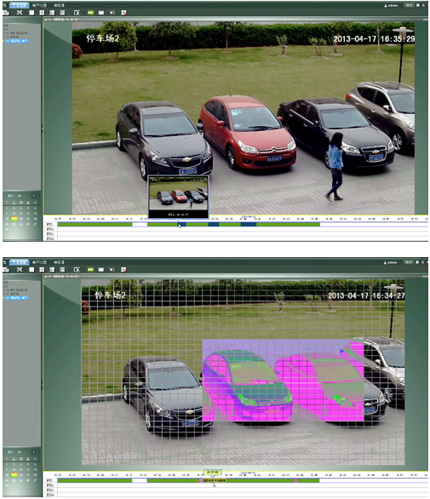Click the magenta marker on lower timeline

(297, 480)
